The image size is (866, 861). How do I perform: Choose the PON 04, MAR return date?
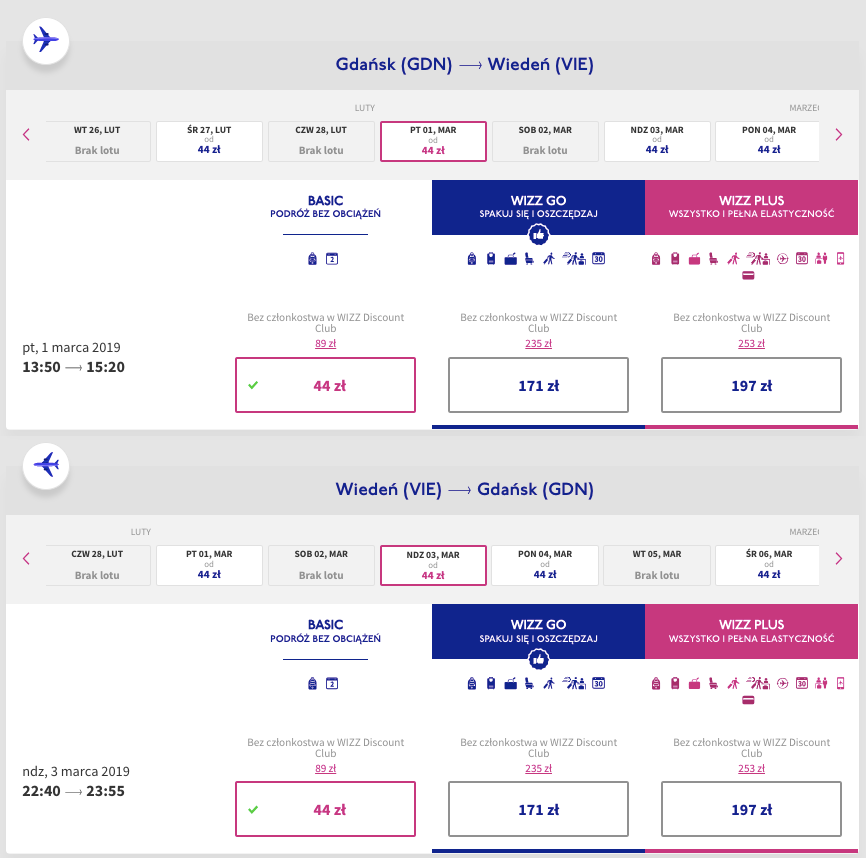point(545,566)
